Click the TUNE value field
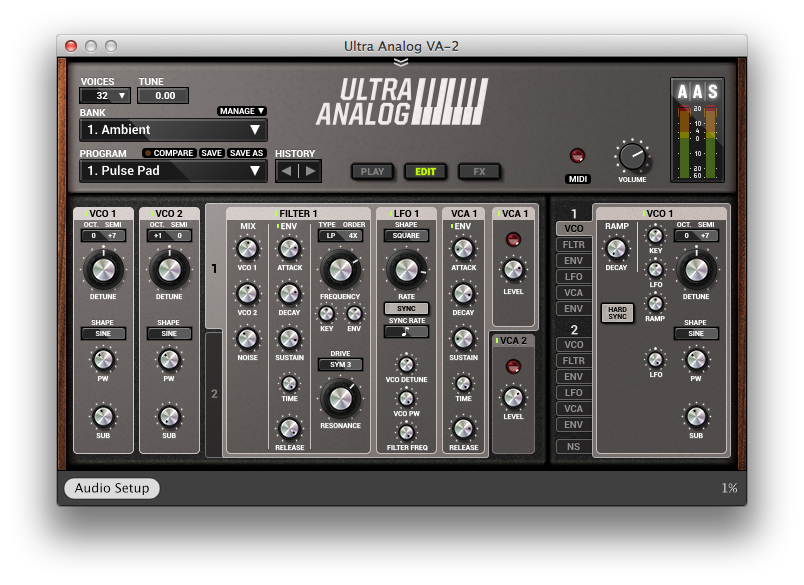This screenshot has height=585, width=804. click(x=163, y=96)
